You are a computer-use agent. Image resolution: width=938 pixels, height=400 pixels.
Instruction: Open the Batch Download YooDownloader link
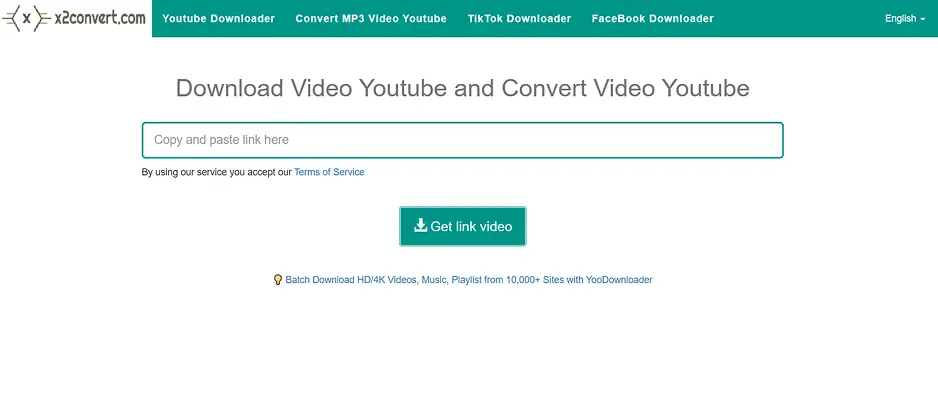tap(468, 279)
